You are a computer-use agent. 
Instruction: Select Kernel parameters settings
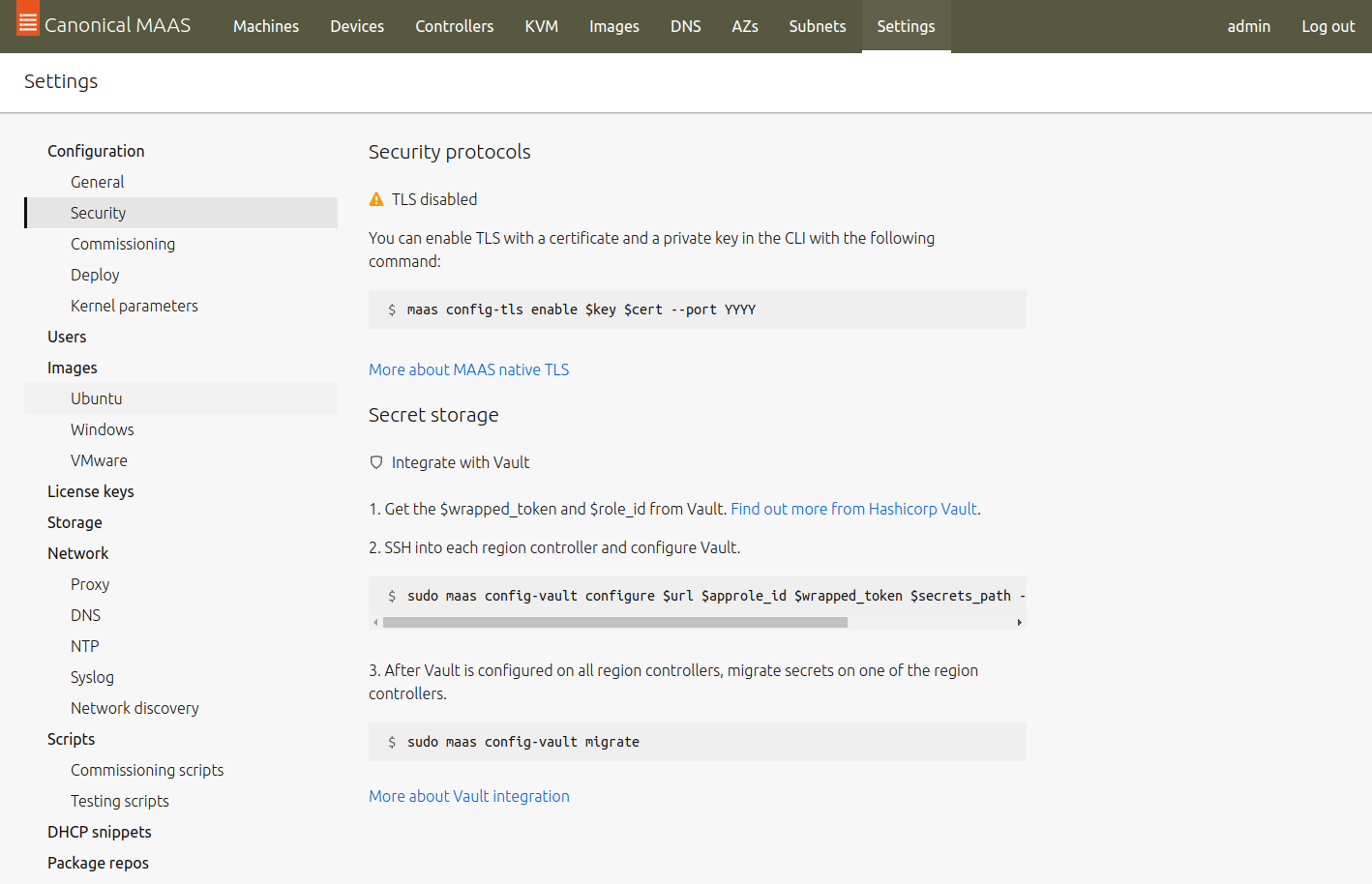(134, 306)
